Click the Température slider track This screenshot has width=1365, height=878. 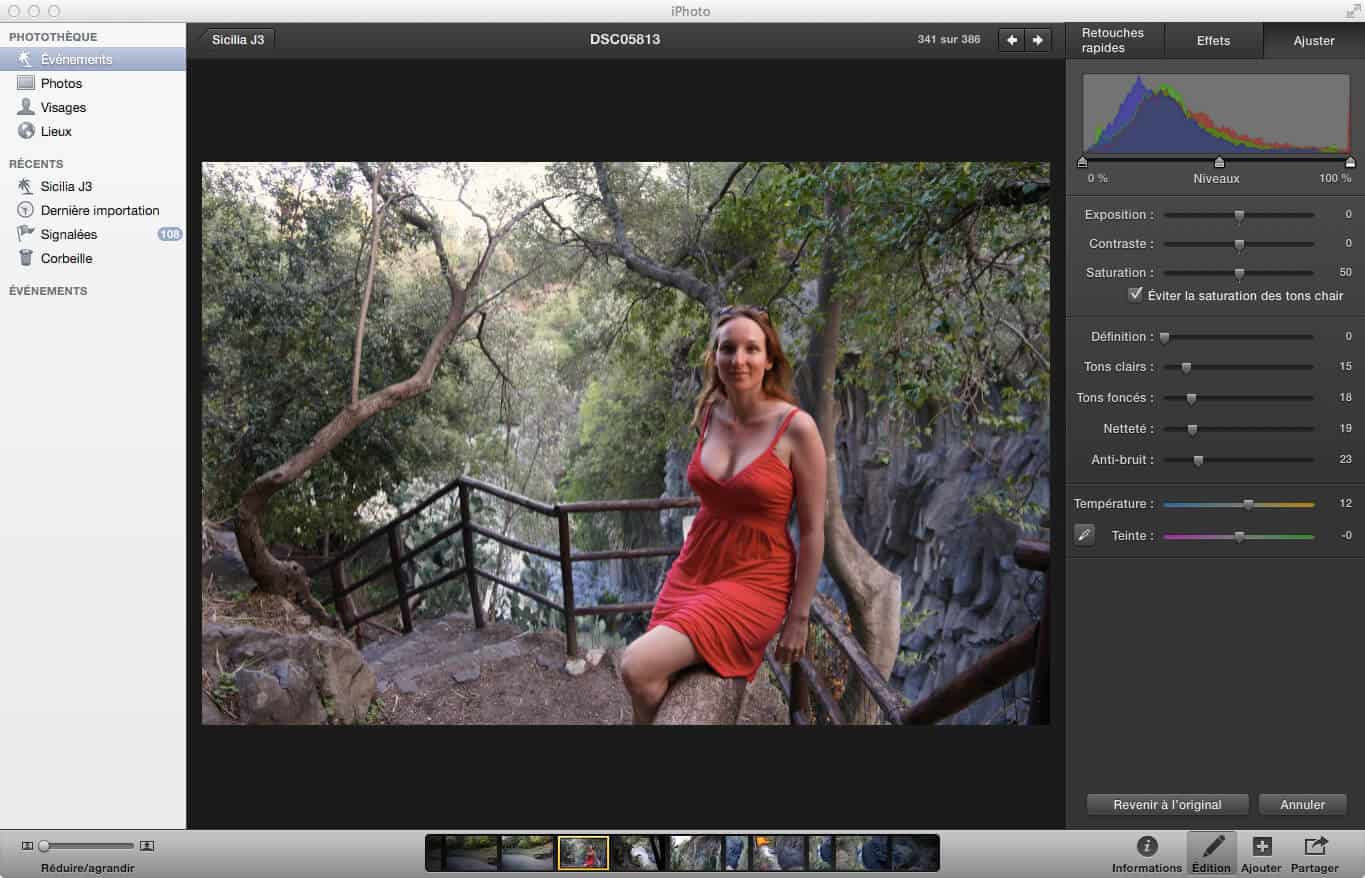(x=1238, y=505)
